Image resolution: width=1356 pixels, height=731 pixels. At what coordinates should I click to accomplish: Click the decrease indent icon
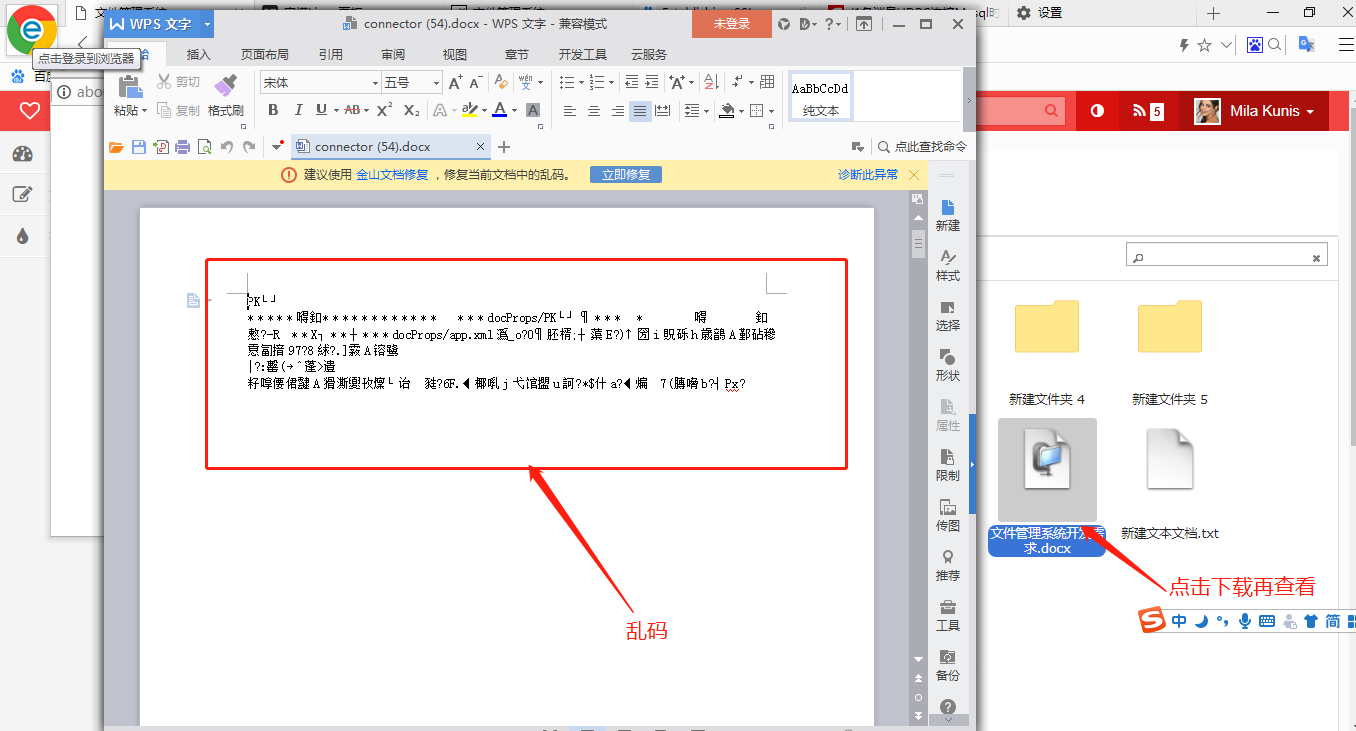(631, 82)
